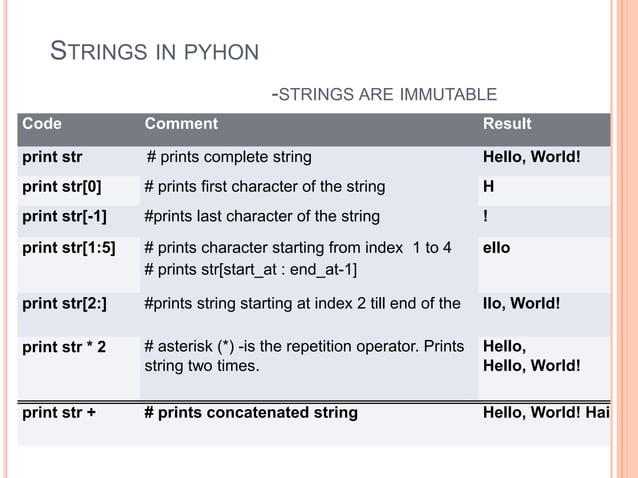Select the 'print str[2:]' code cell

pos(66,303)
